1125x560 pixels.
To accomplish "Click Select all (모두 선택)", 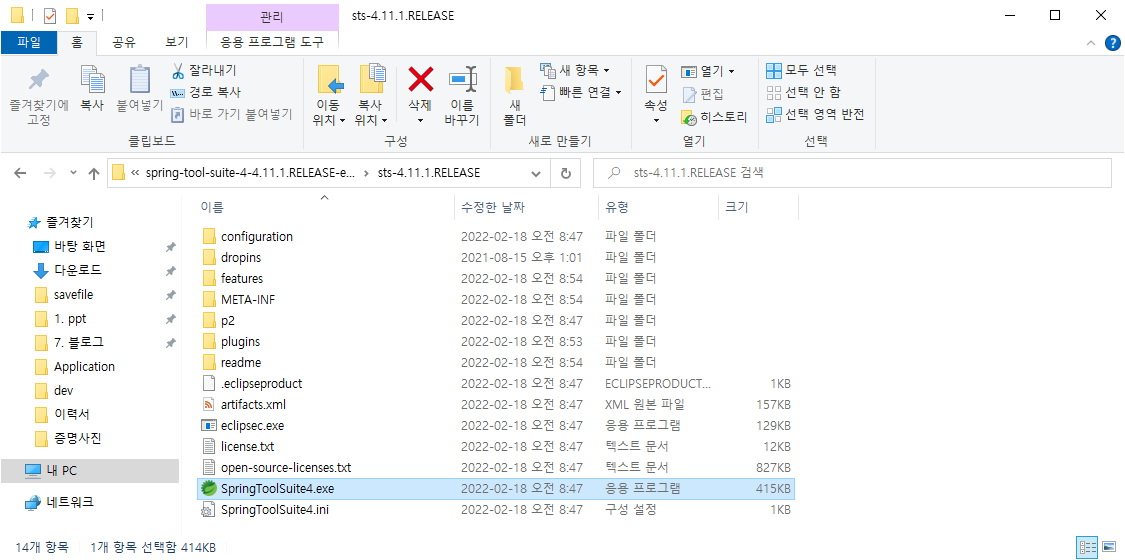I will pos(801,70).
